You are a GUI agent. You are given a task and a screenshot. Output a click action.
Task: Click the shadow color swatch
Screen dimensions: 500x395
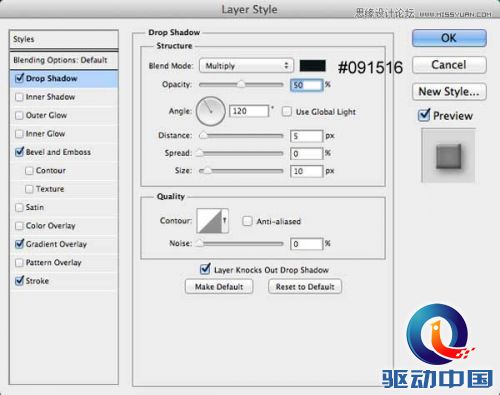coord(313,66)
